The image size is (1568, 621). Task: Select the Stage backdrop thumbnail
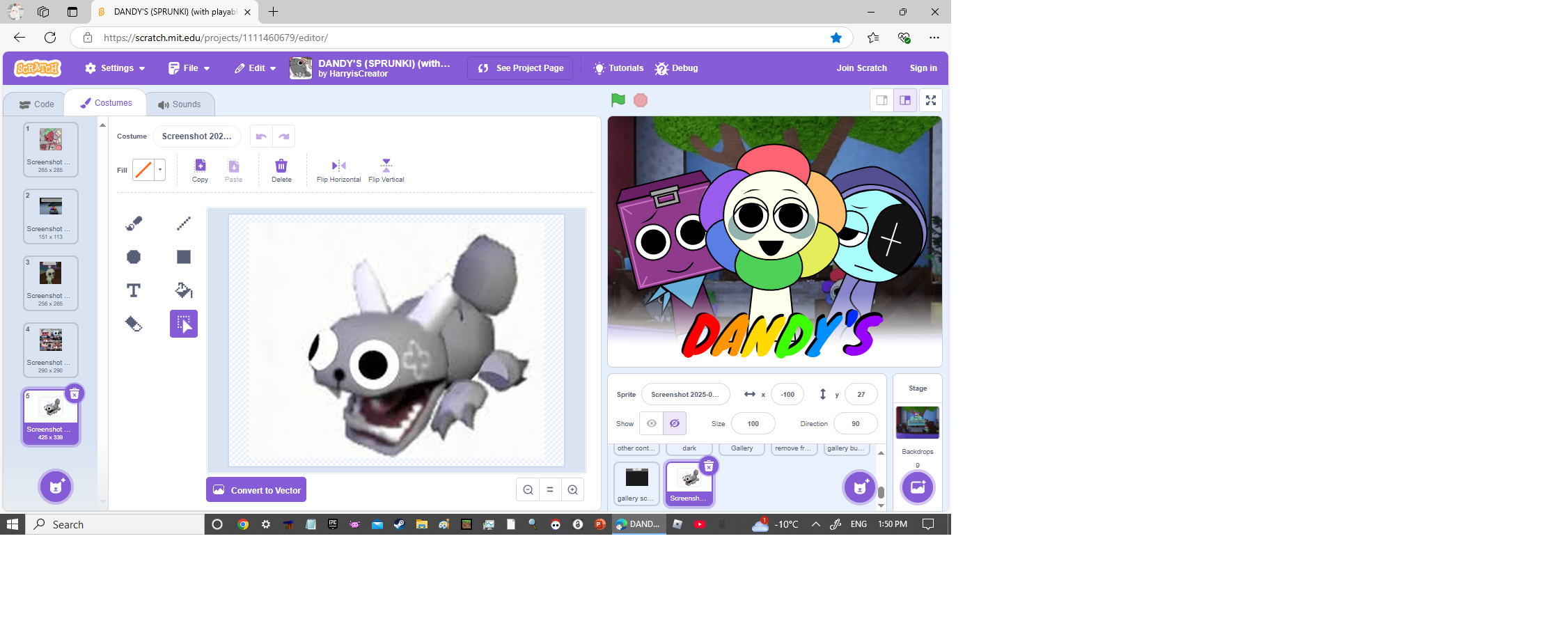[918, 423]
